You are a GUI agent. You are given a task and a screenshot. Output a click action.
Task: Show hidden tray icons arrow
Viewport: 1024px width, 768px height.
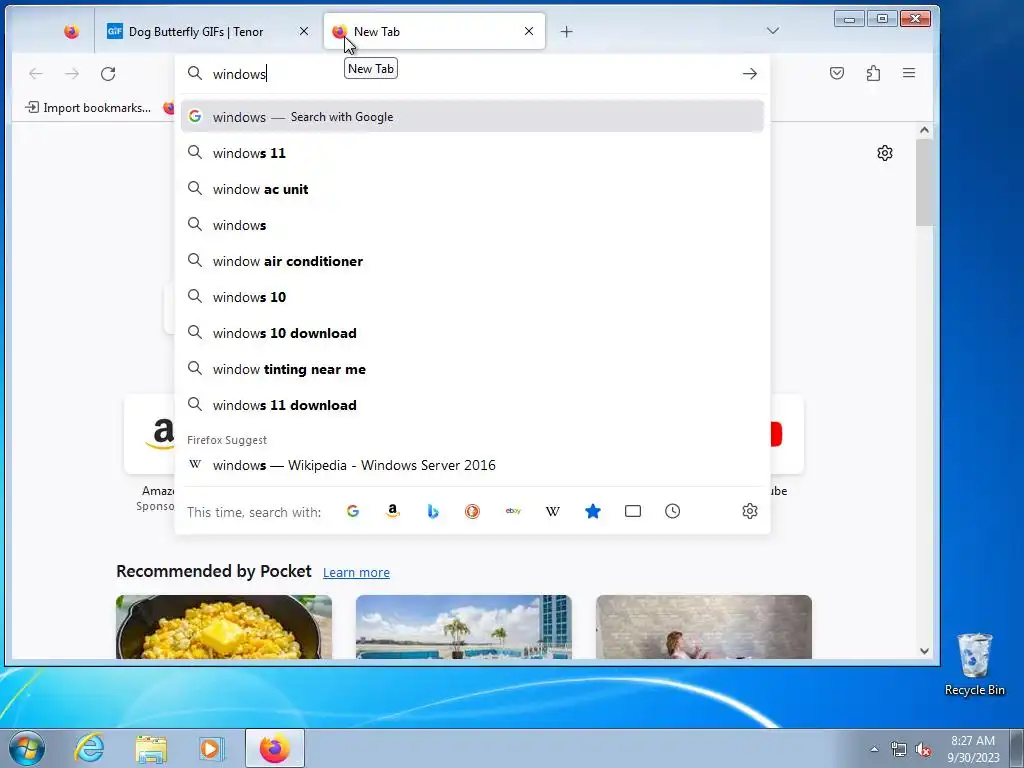click(x=874, y=749)
